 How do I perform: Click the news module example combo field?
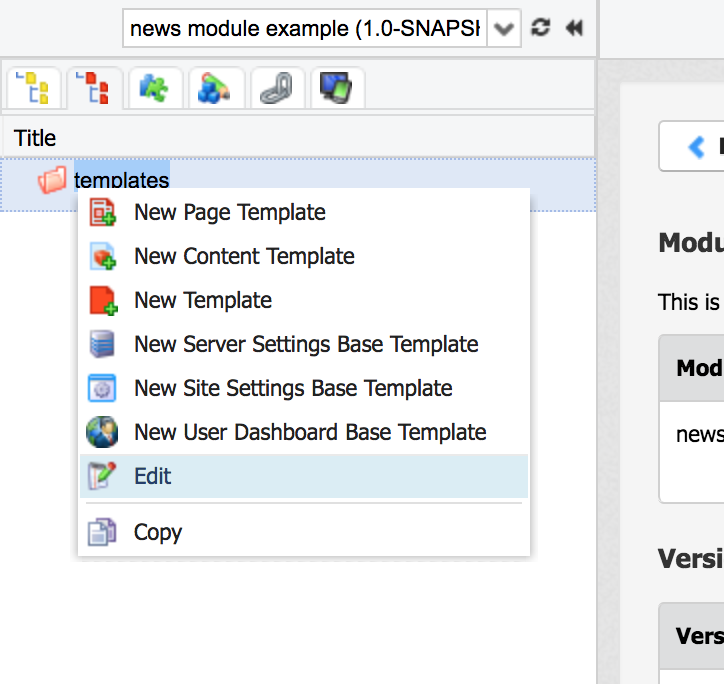click(306, 28)
